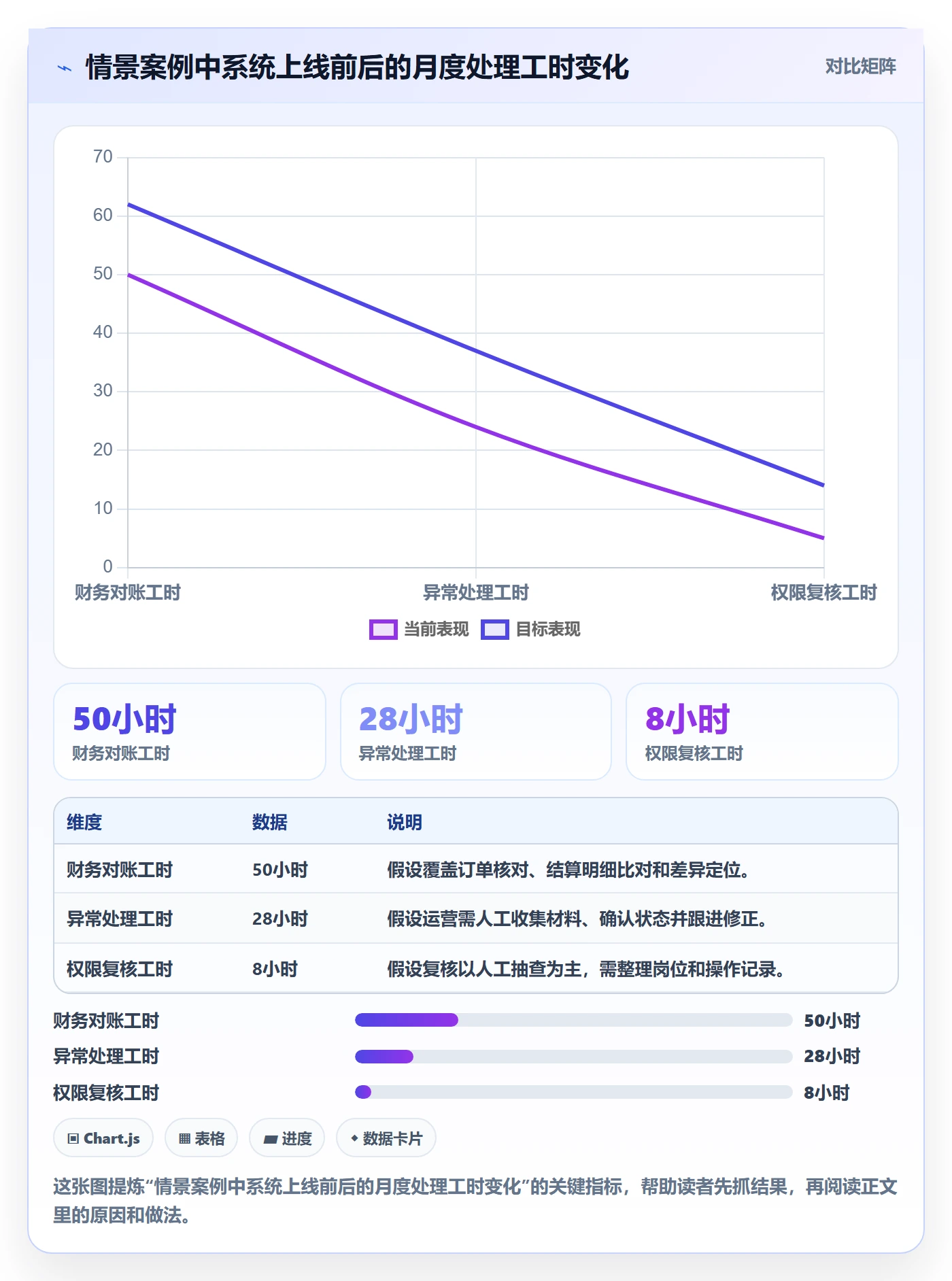Click the diamond icon in 数据卡片 chip
This screenshot has width=952, height=1281.
[354, 1138]
